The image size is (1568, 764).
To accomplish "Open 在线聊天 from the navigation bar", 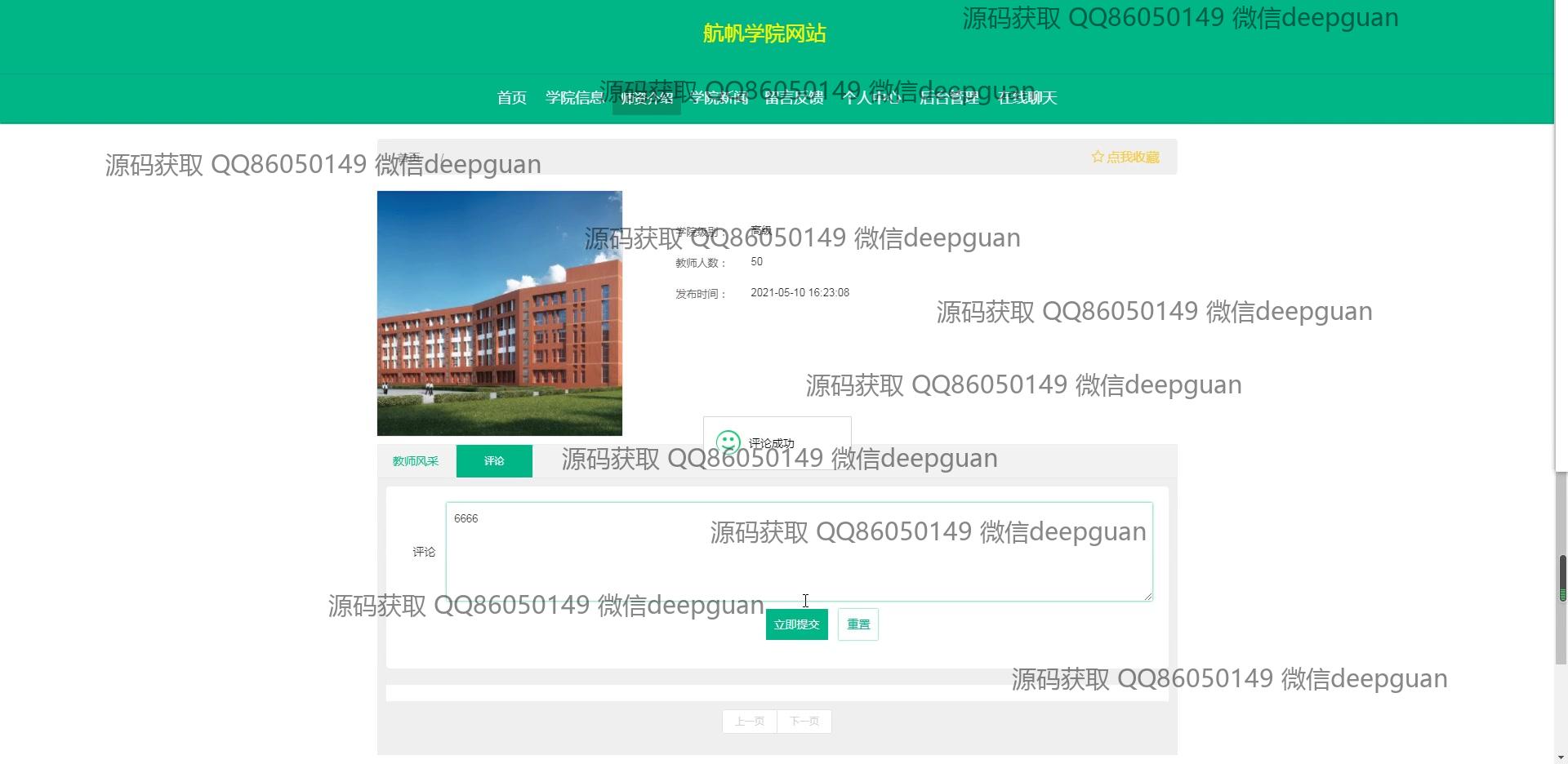I will coord(1027,98).
